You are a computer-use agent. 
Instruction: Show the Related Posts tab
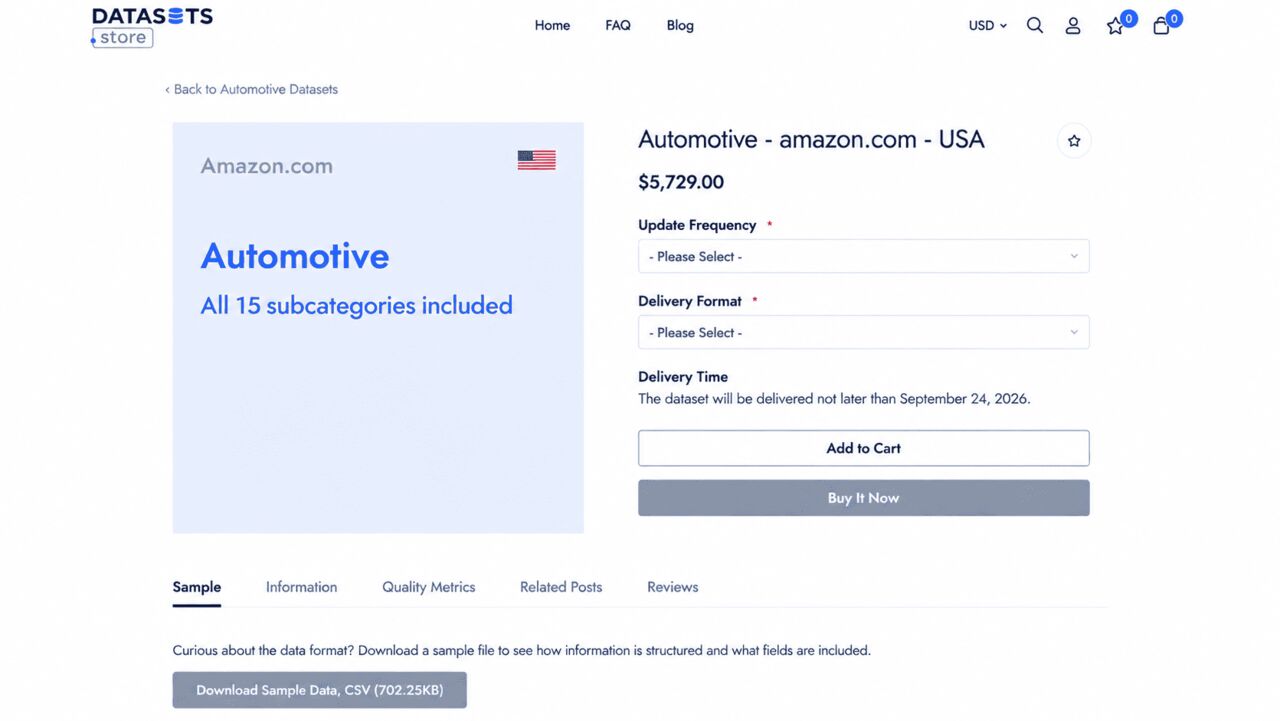(561, 587)
